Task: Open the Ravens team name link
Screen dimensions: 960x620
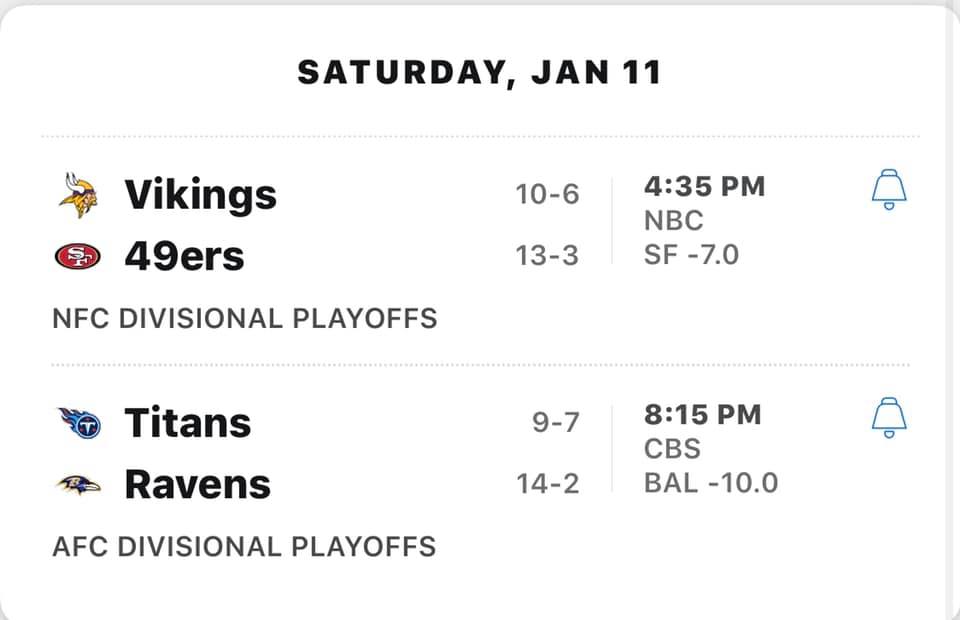Action: tap(198, 485)
